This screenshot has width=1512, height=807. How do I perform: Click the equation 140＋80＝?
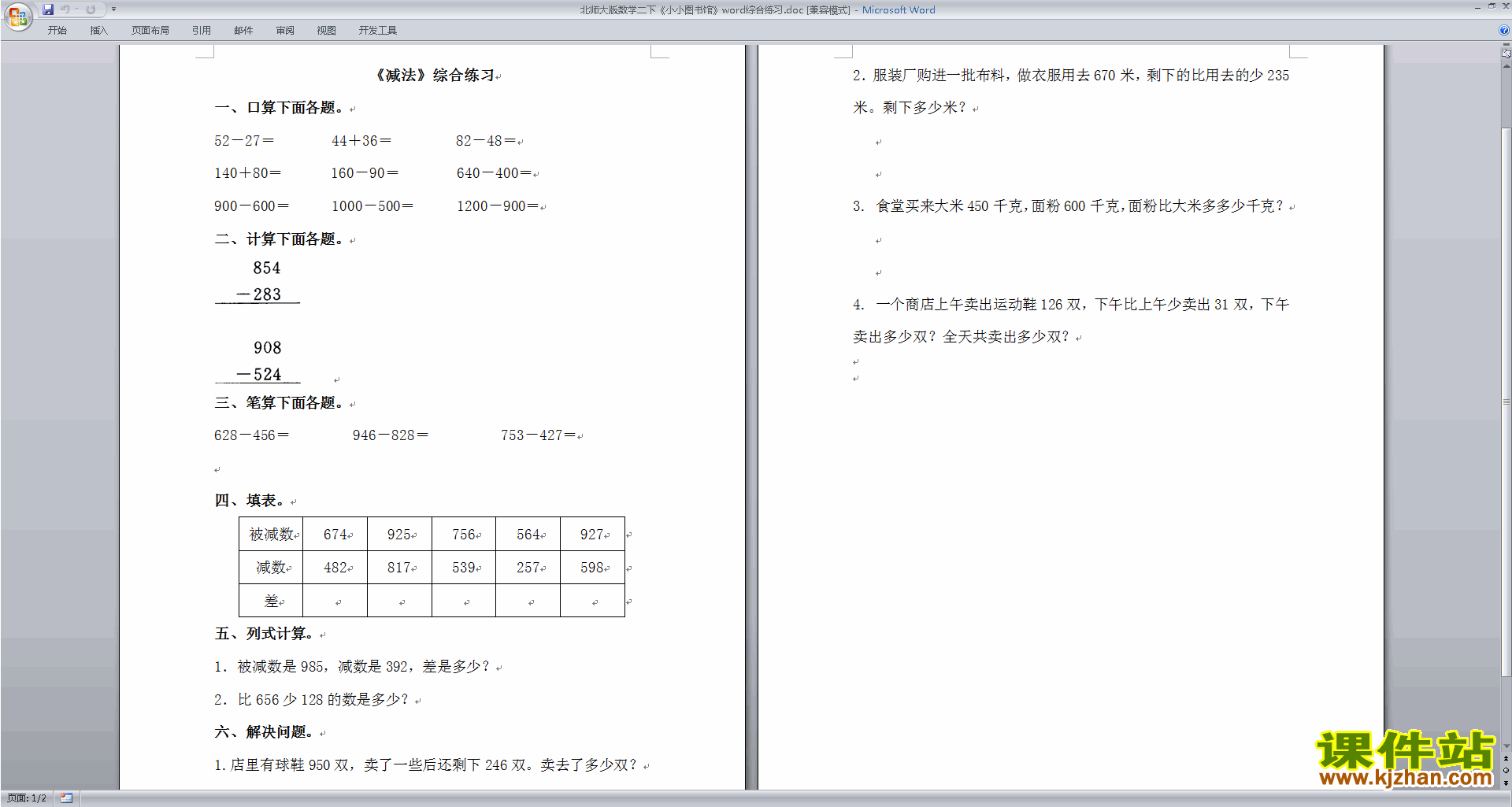[x=248, y=173]
